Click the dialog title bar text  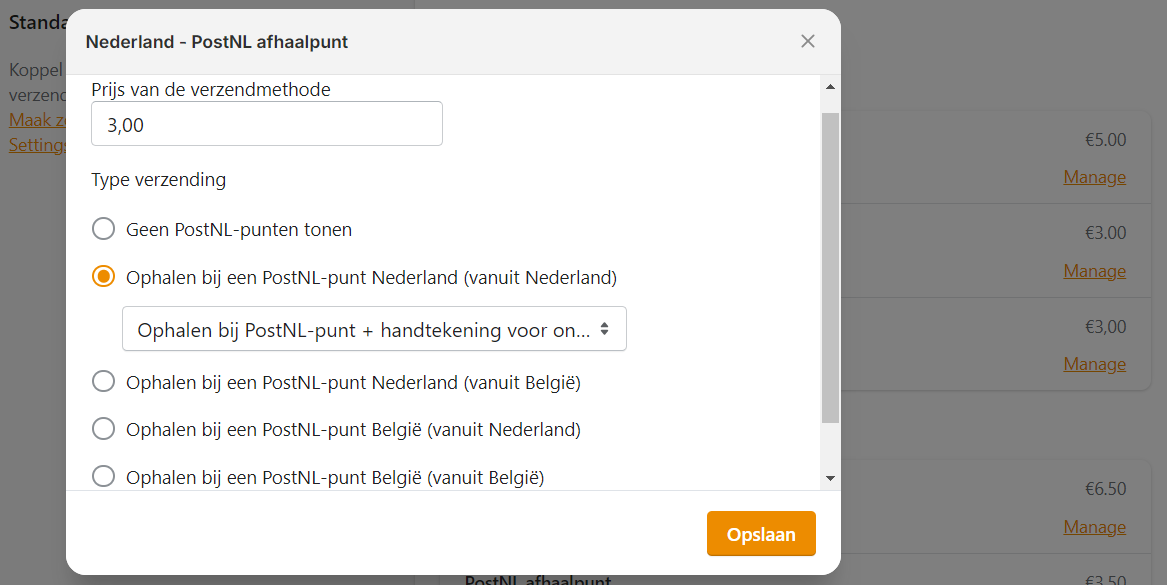click(218, 42)
